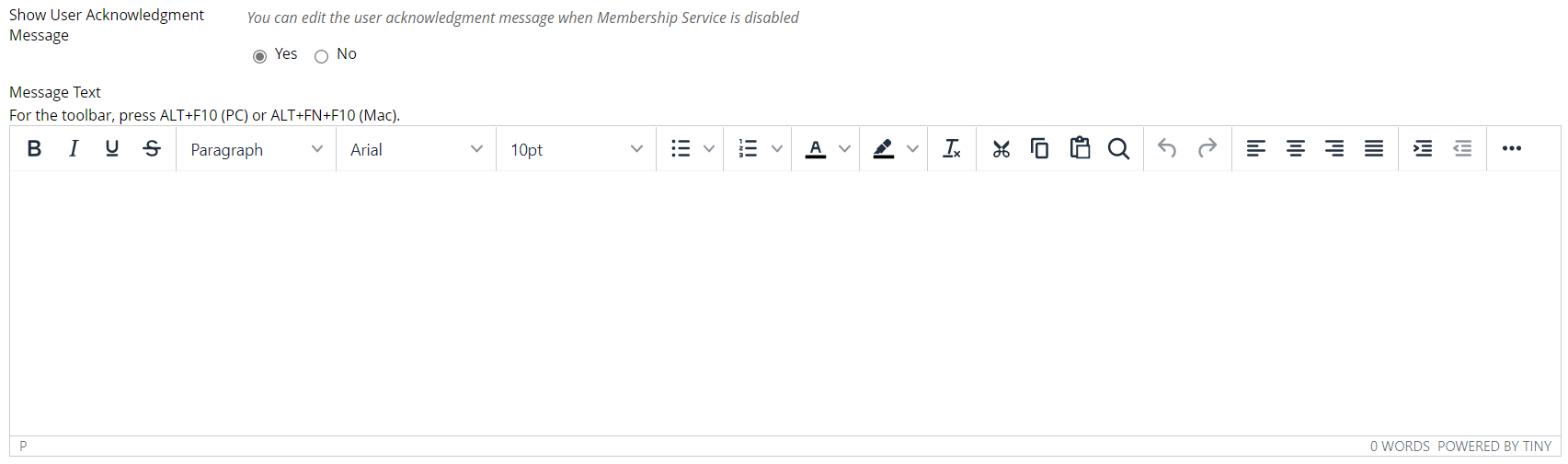
Task: Apply strikethrough to text
Action: [152, 149]
